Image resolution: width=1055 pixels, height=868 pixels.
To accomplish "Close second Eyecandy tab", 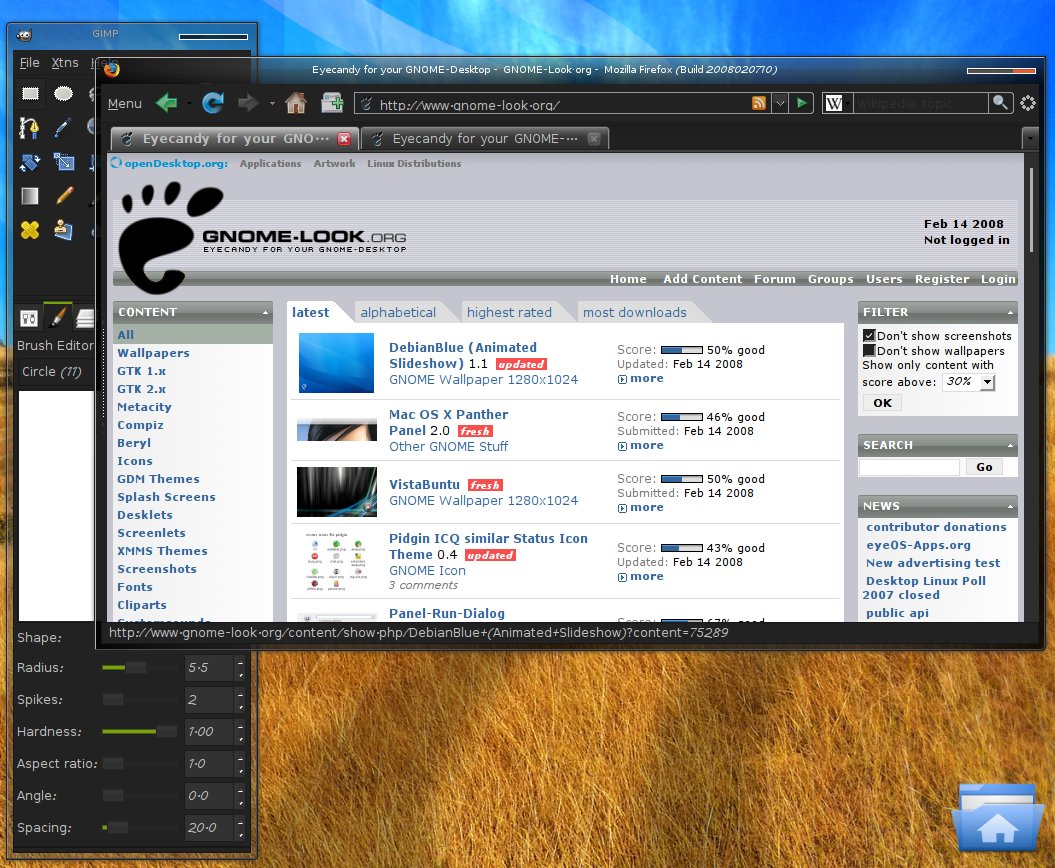I will coord(593,139).
